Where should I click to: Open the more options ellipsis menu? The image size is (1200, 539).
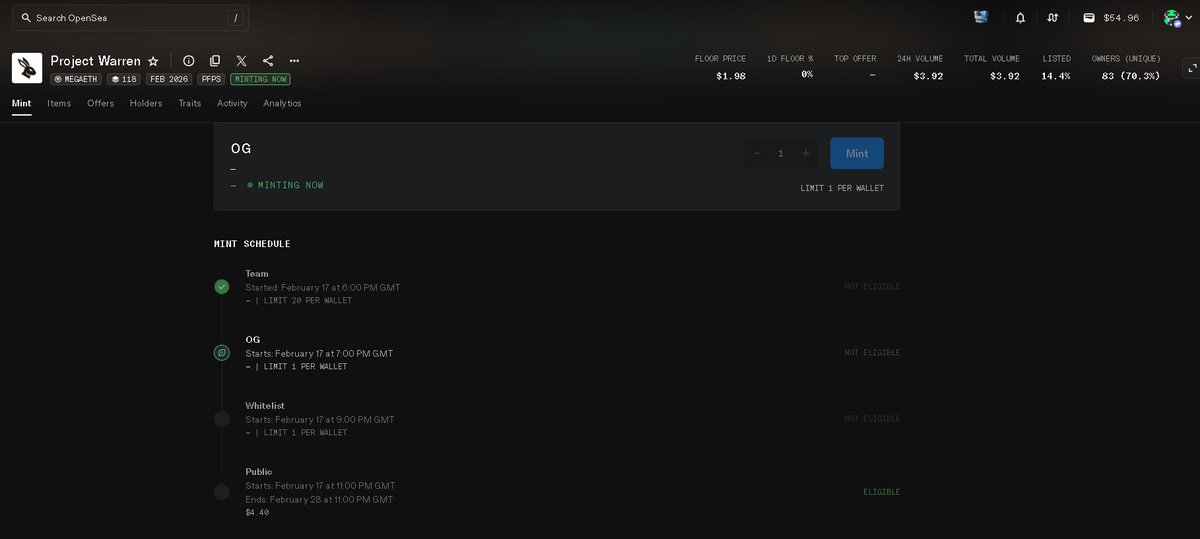click(x=294, y=61)
